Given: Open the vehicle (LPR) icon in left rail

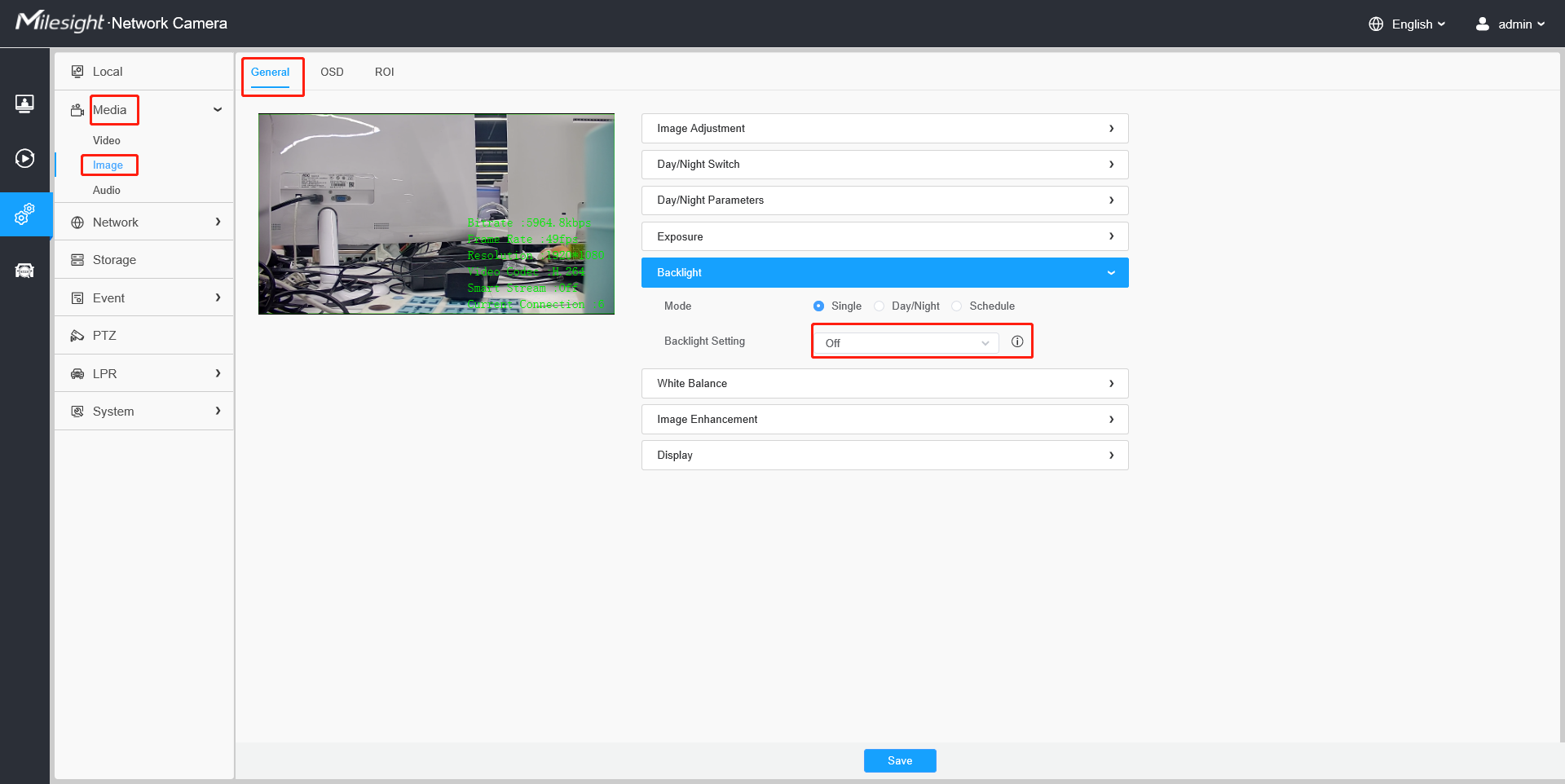Looking at the screenshot, I should pyautogui.click(x=24, y=271).
